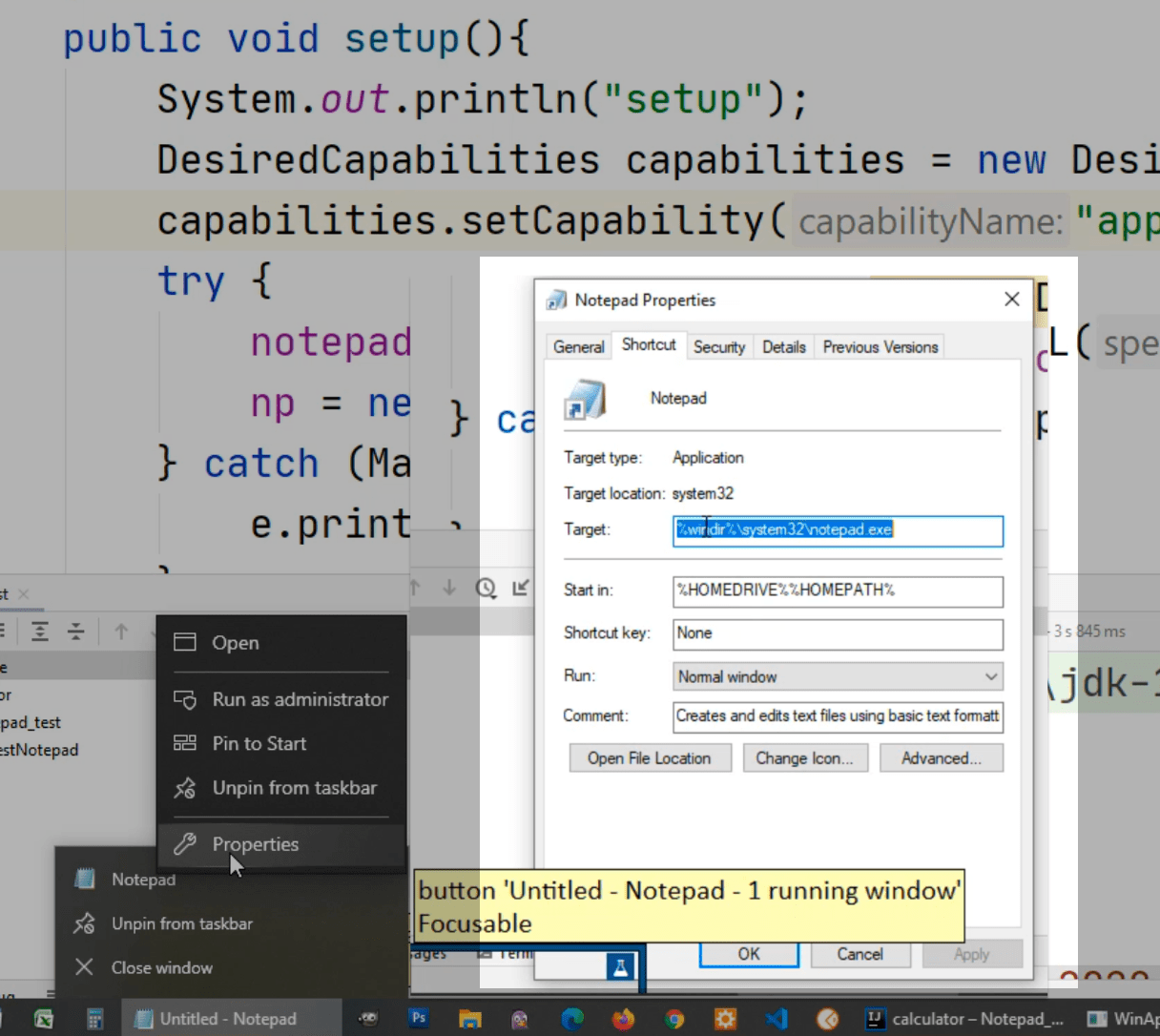This screenshot has width=1160, height=1036.
Task: Go to the Details tab
Action: pyautogui.click(x=784, y=347)
